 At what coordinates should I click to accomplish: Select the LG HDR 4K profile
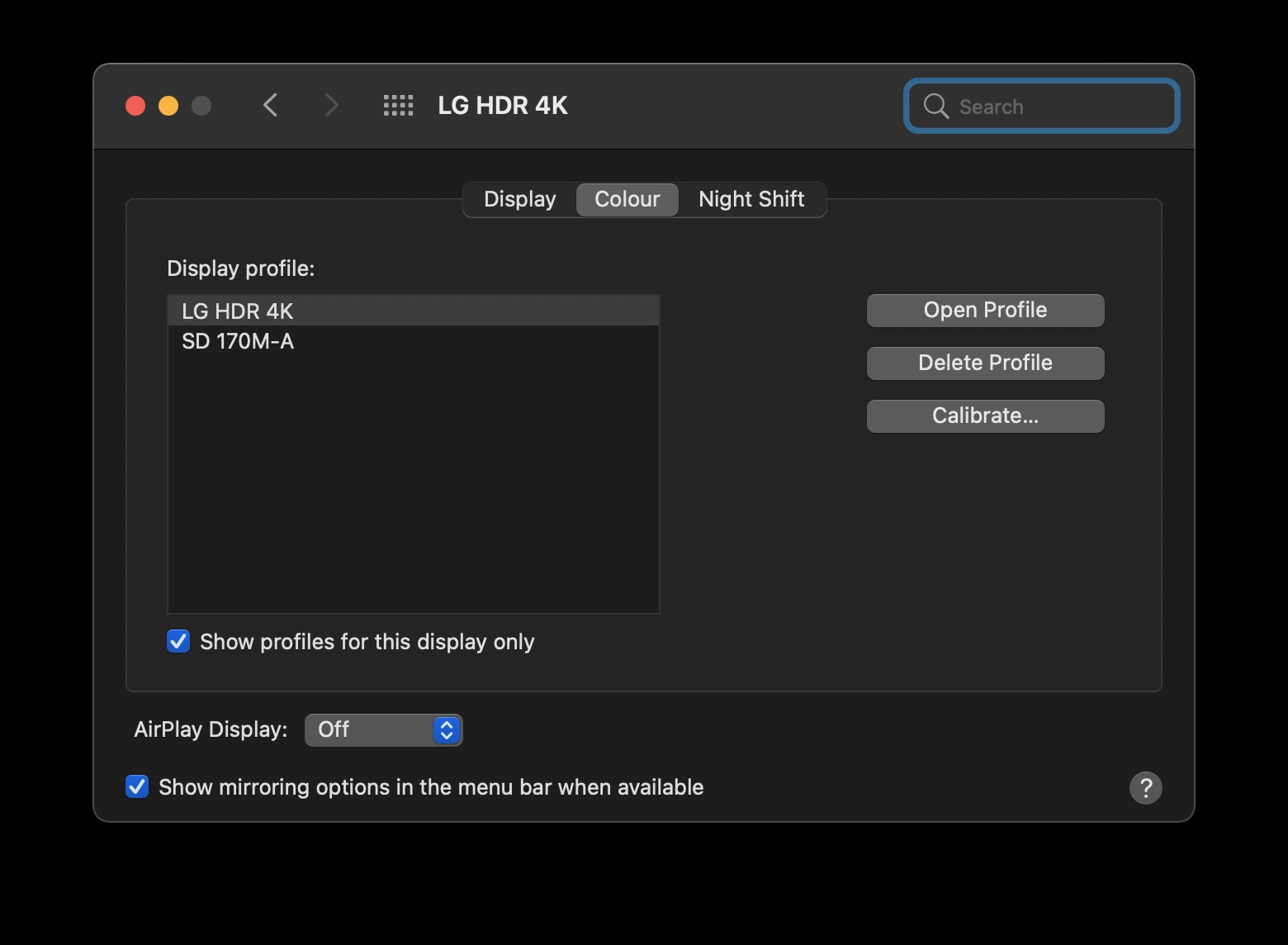(413, 311)
